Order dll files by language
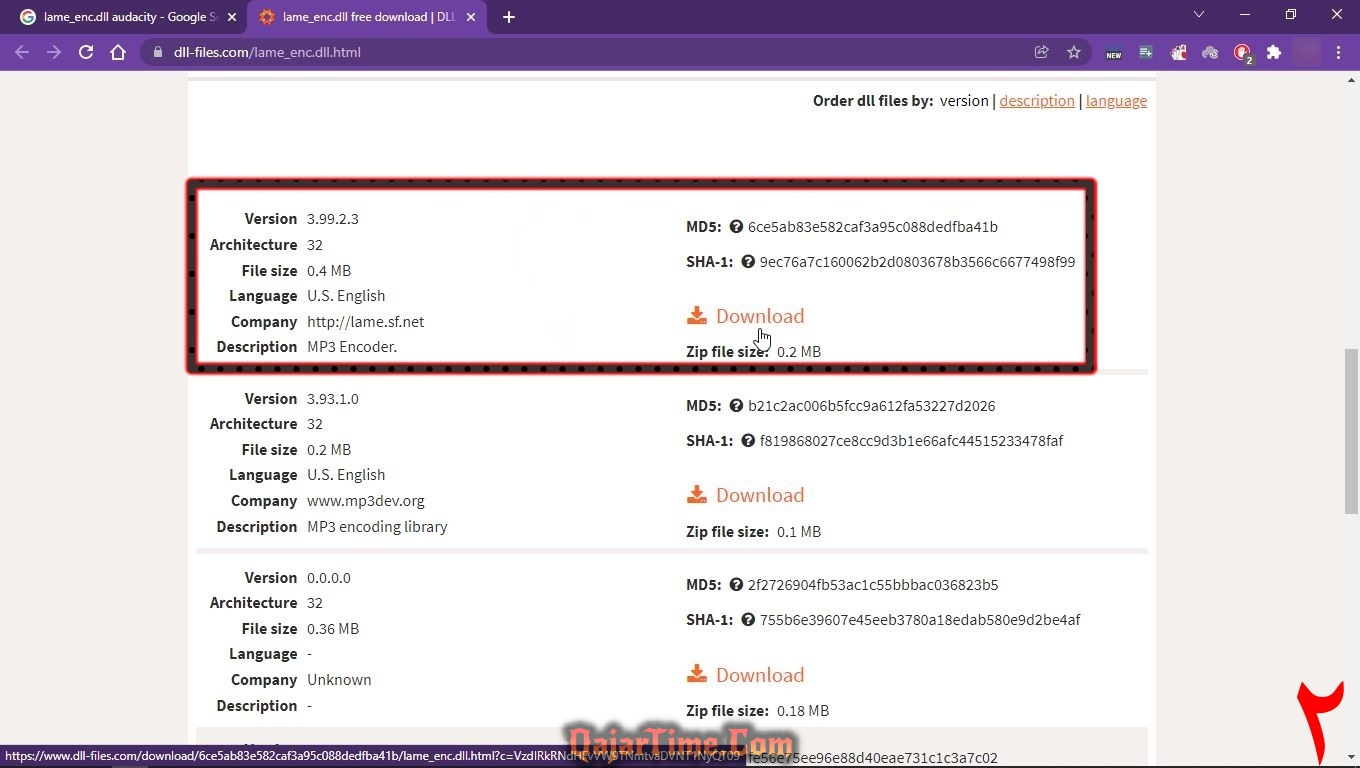Screen dimensions: 1360x768 tap(1116, 101)
